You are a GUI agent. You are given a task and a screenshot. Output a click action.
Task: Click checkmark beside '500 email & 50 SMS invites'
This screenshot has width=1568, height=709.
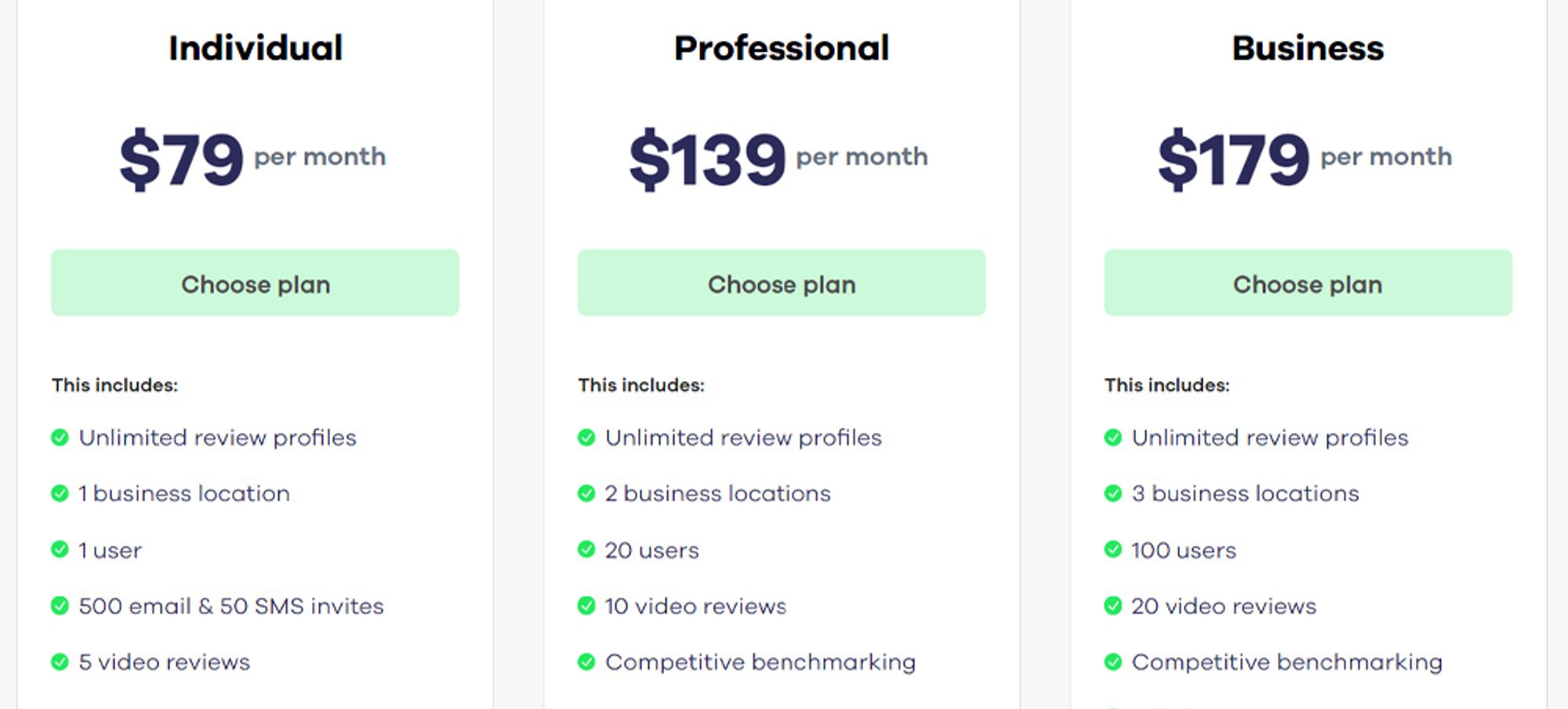60,605
